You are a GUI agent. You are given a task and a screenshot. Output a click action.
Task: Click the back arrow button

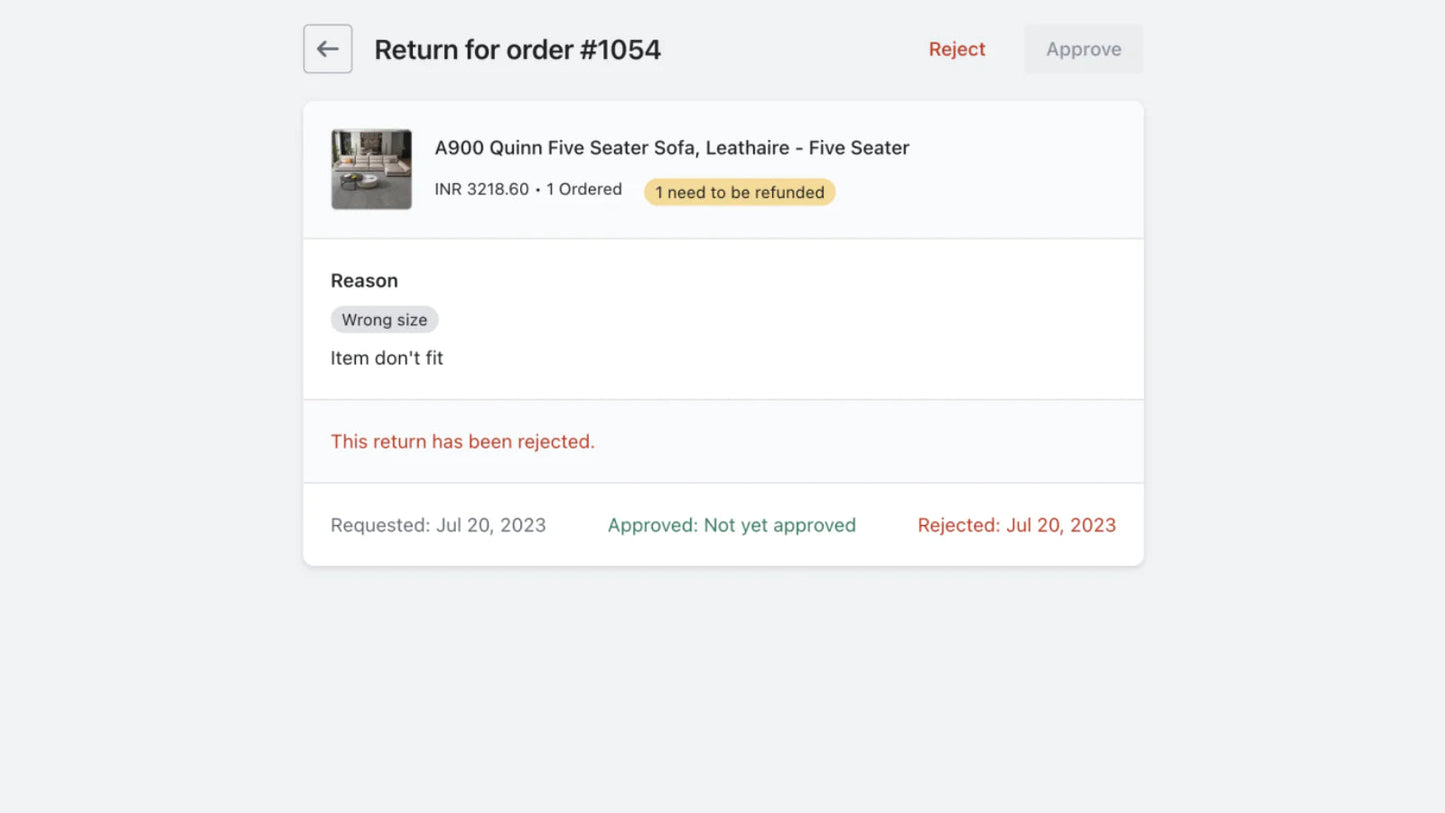coord(327,49)
